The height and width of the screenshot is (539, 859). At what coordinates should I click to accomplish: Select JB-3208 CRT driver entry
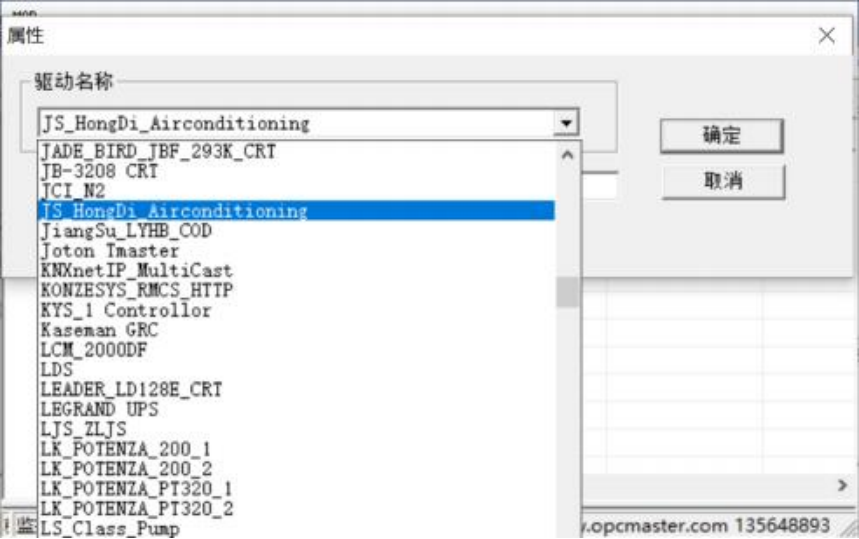[x=296, y=171]
